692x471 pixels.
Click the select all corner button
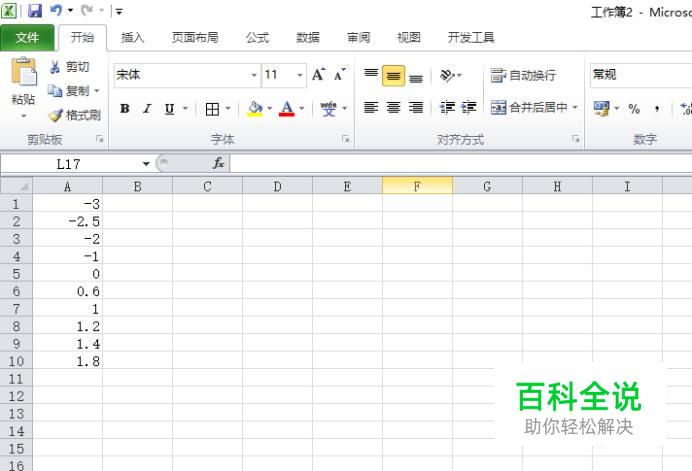point(16,186)
